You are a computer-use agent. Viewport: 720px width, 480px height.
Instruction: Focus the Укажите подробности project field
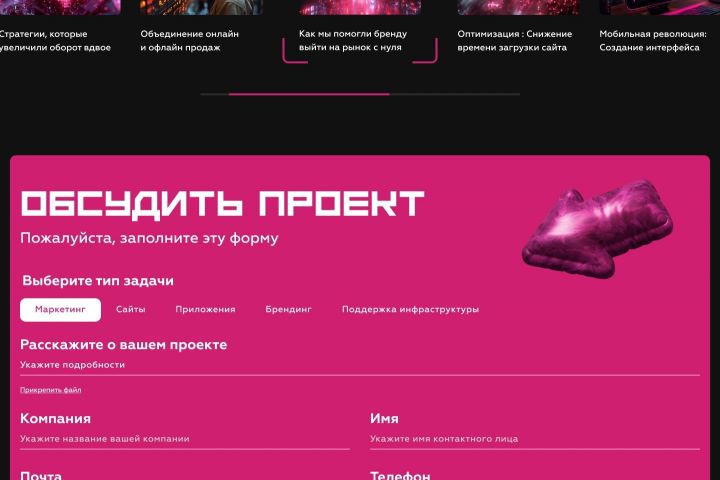coord(360,365)
